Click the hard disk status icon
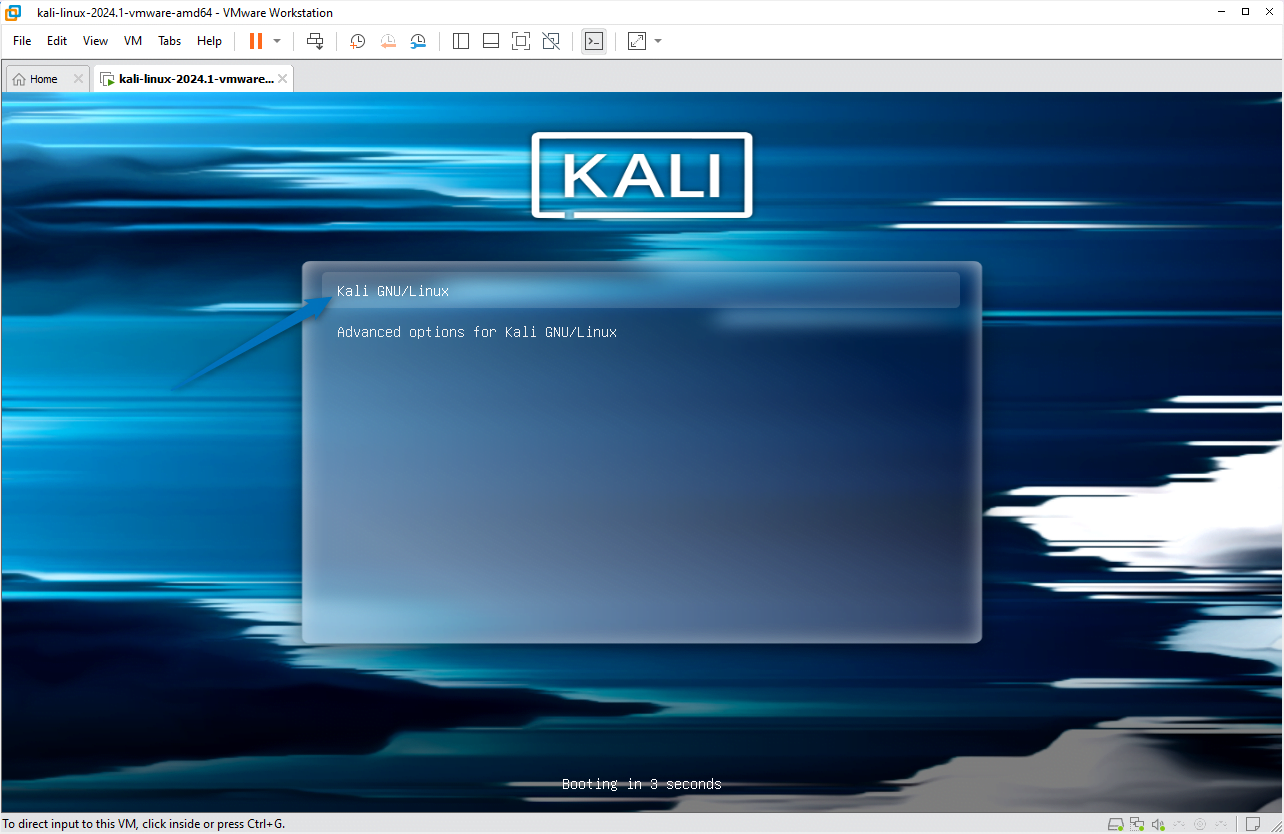Screen dimensions: 1284x834 click(1115, 824)
